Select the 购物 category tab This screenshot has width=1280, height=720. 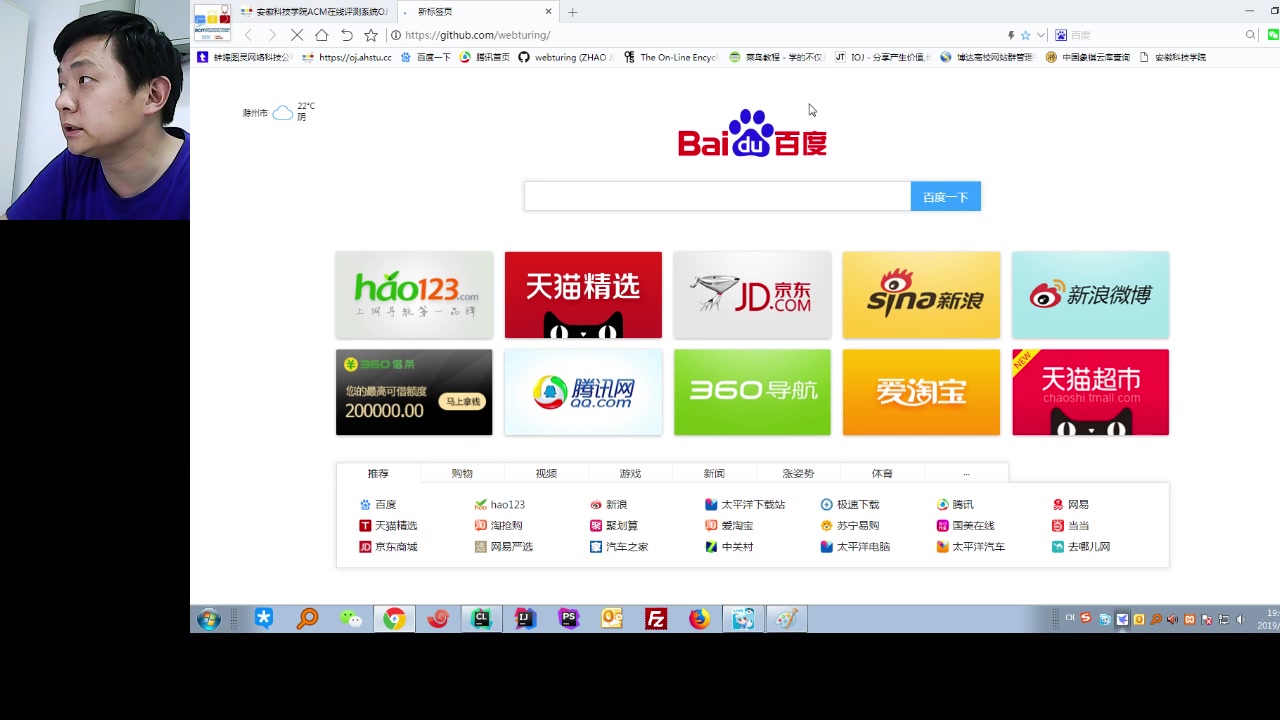[462, 473]
